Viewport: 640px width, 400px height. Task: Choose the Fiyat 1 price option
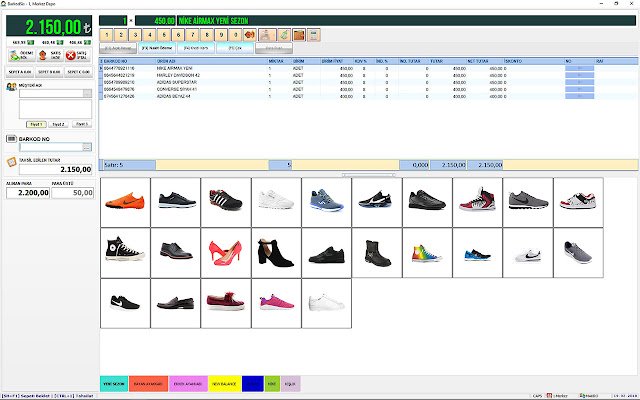click(36, 124)
